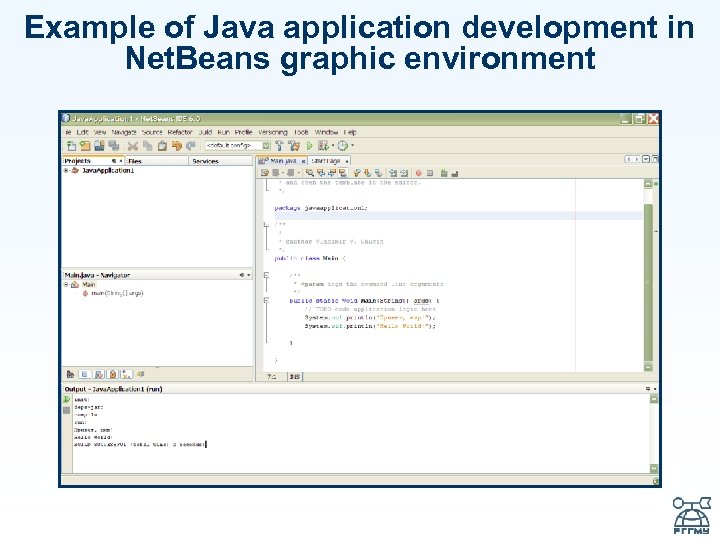Open the Profile menu
Screen dimensions: 720x540
pyautogui.click(x=243, y=132)
